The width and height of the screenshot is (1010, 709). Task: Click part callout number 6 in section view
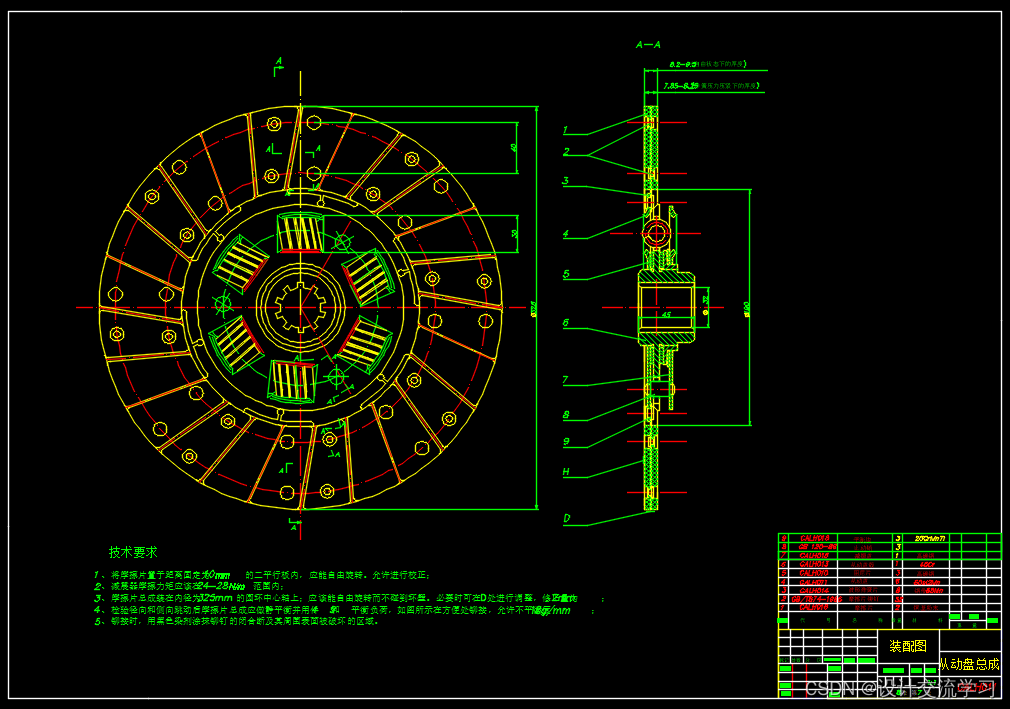pos(566,323)
